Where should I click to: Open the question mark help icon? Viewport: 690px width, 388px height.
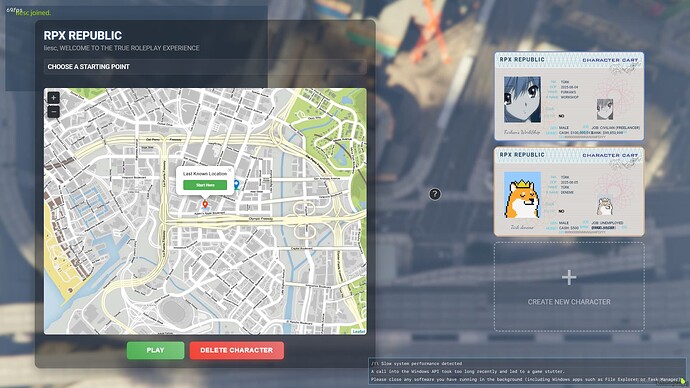point(435,194)
